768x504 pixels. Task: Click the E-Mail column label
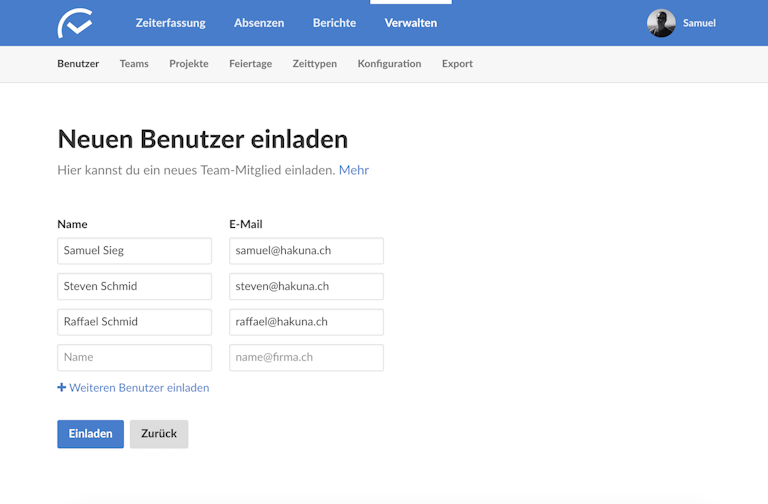246,224
